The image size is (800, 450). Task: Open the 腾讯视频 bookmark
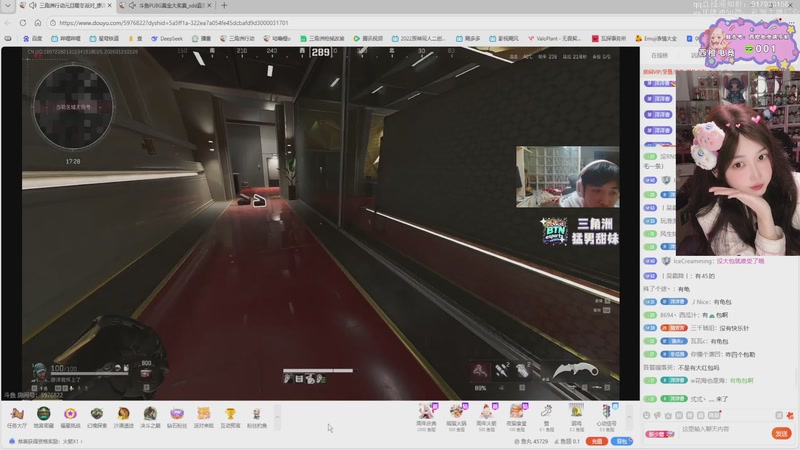click(368, 39)
